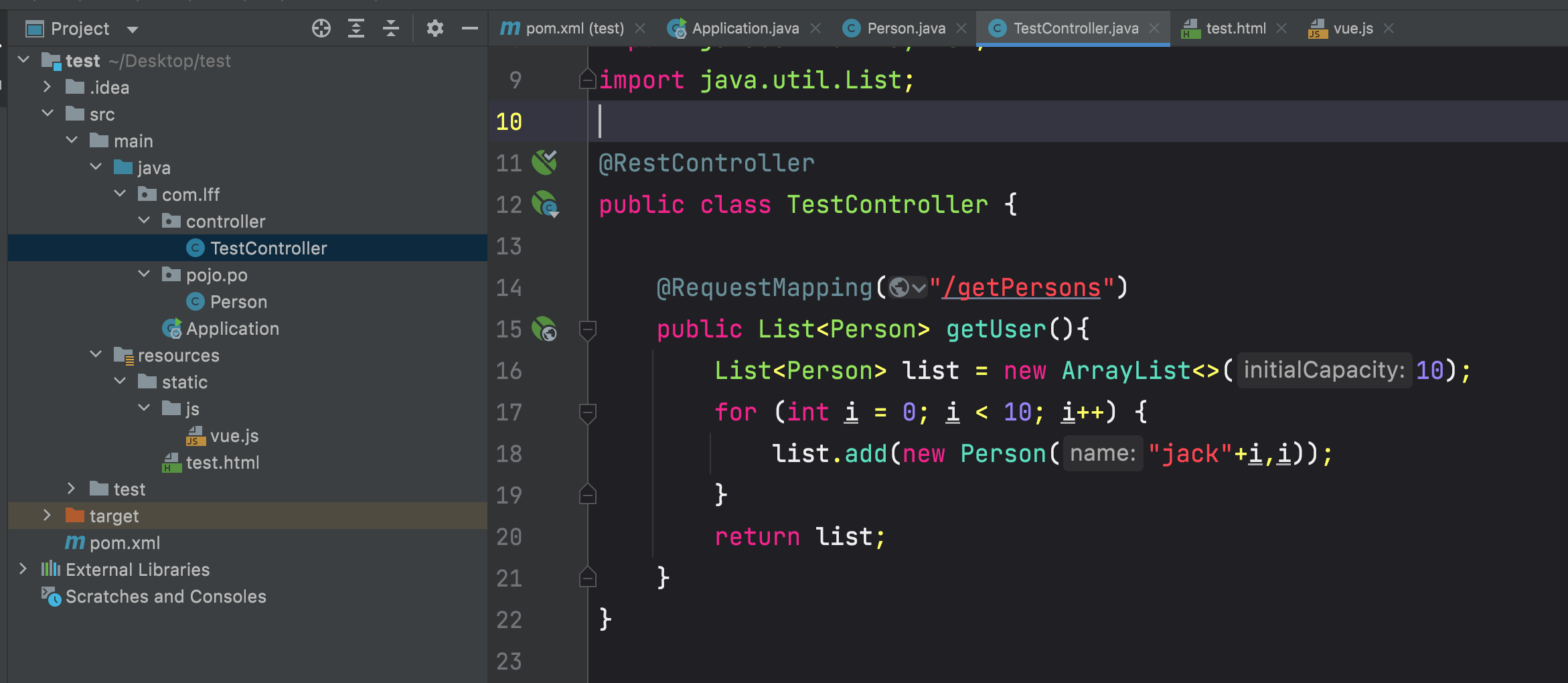Close the Person.java tab
The image size is (1568, 683).
click(x=961, y=28)
